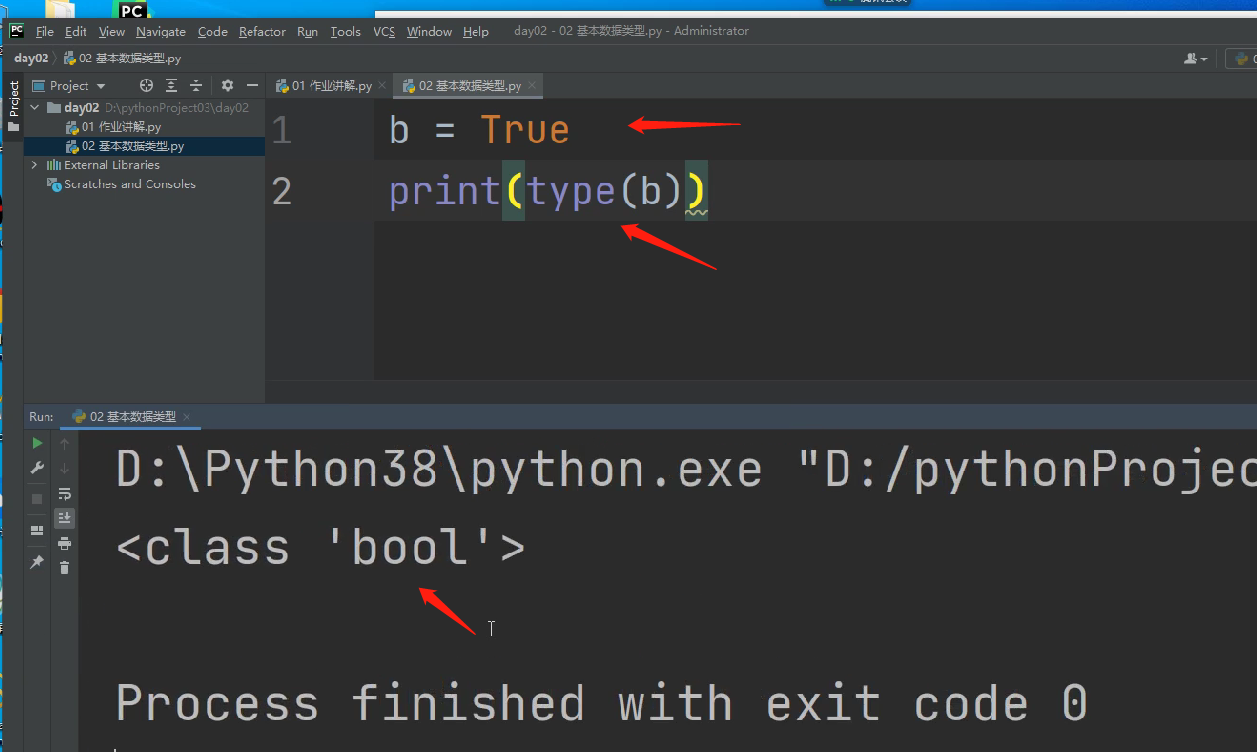Open the Window menu

[429, 32]
